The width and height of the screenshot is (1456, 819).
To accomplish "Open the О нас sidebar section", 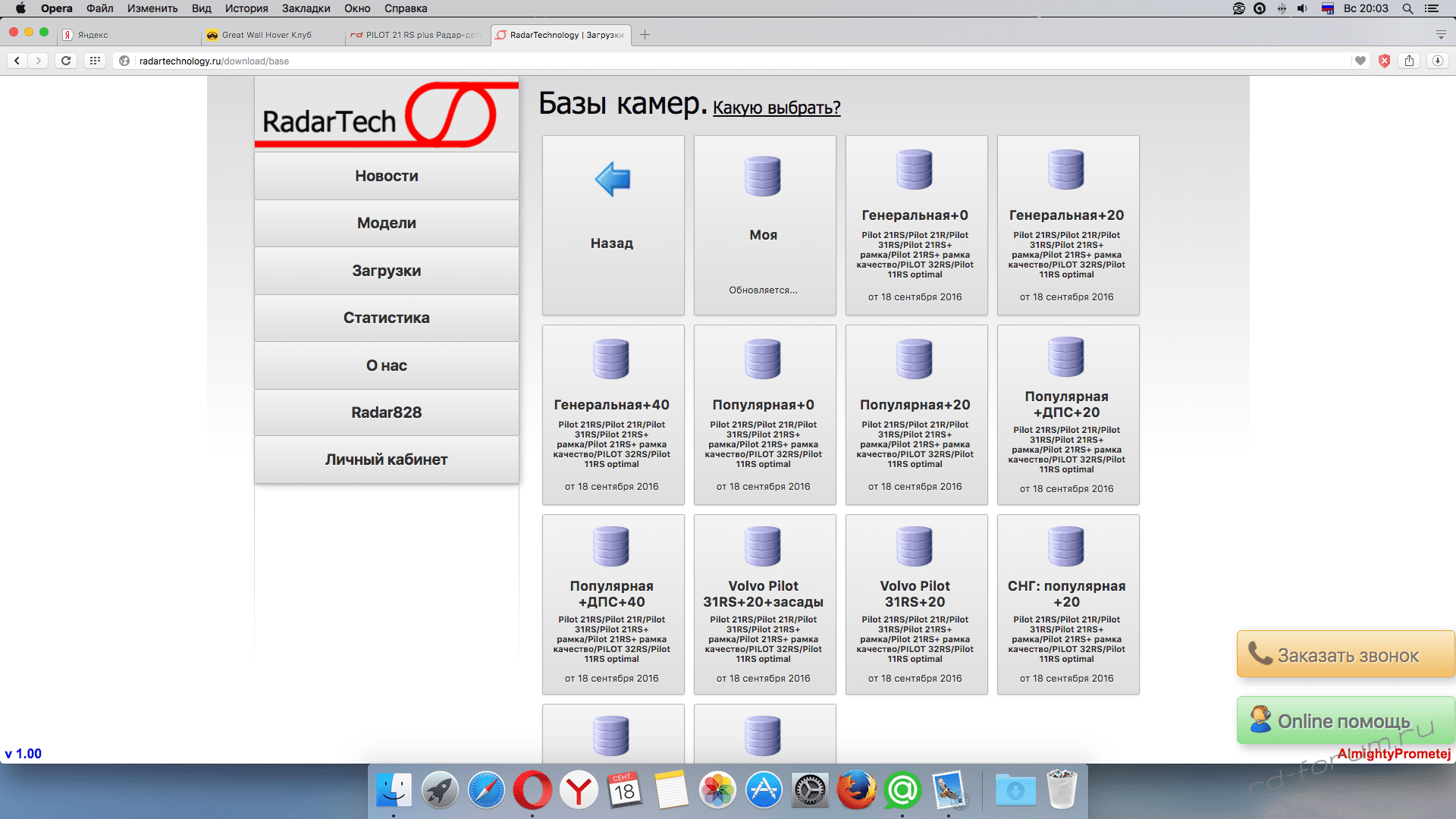I will (387, 366).
